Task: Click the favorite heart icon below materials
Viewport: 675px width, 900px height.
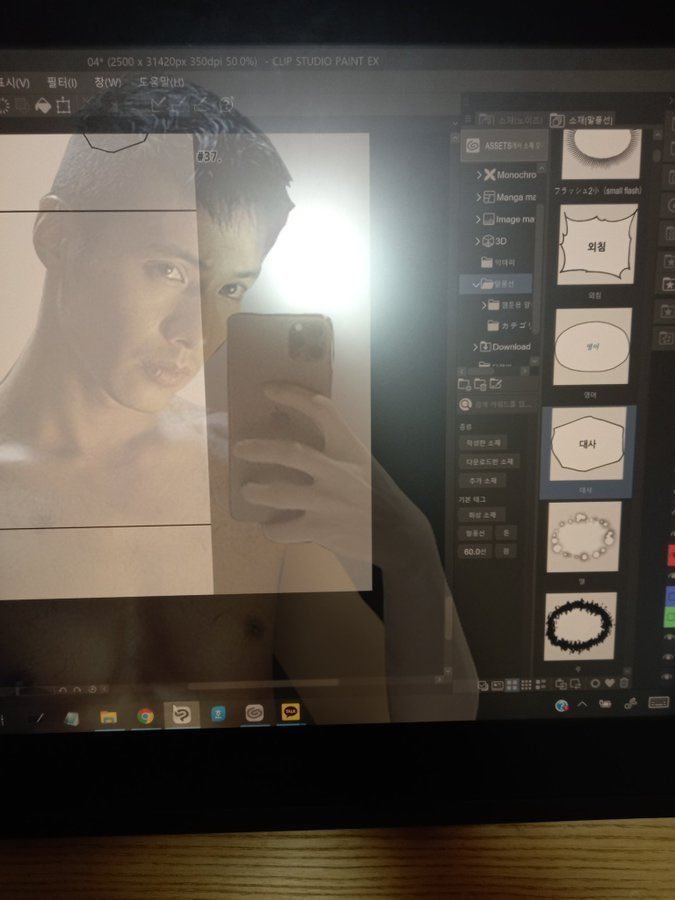Action: click(x=609, y=684)
